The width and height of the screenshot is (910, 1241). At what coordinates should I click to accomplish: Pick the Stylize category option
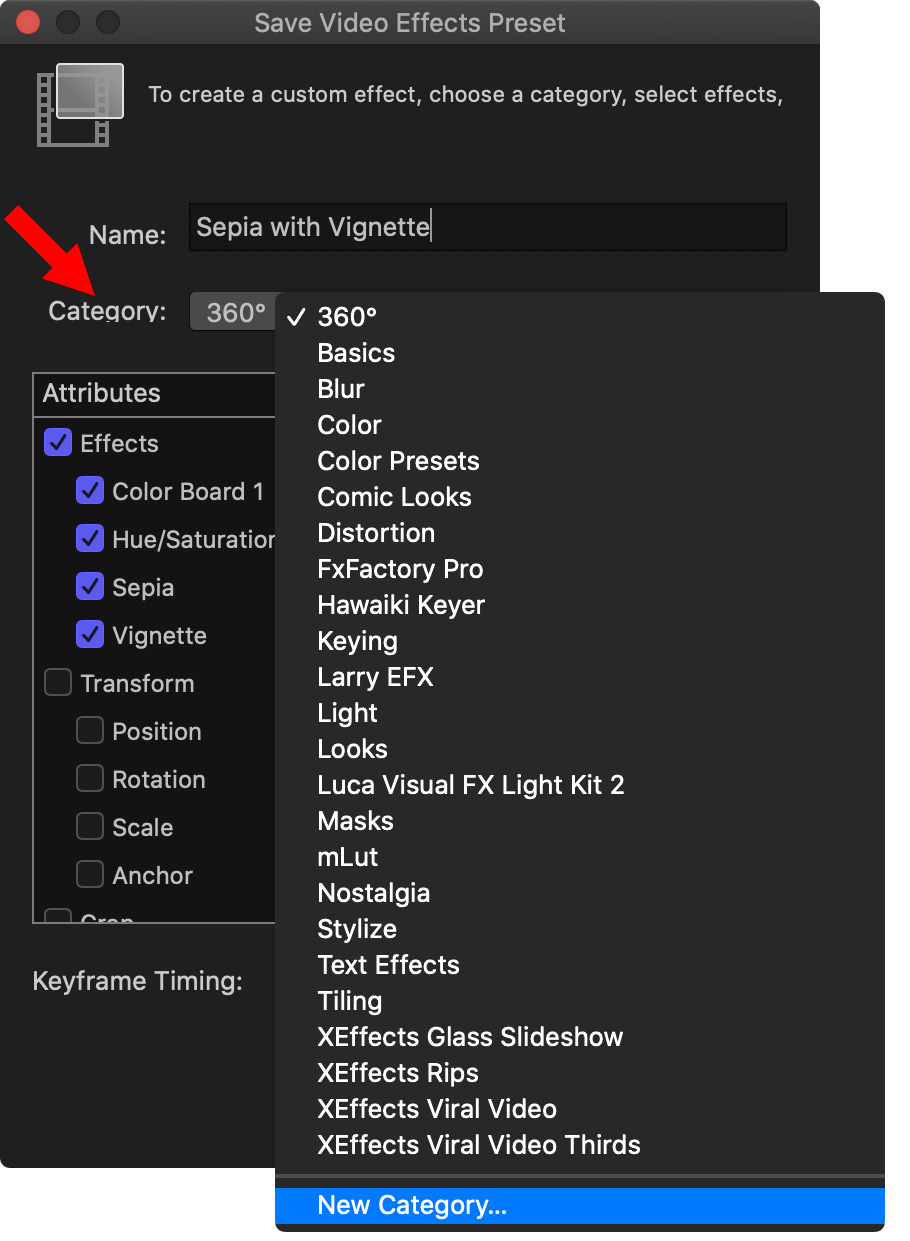[x=357, y=929]
